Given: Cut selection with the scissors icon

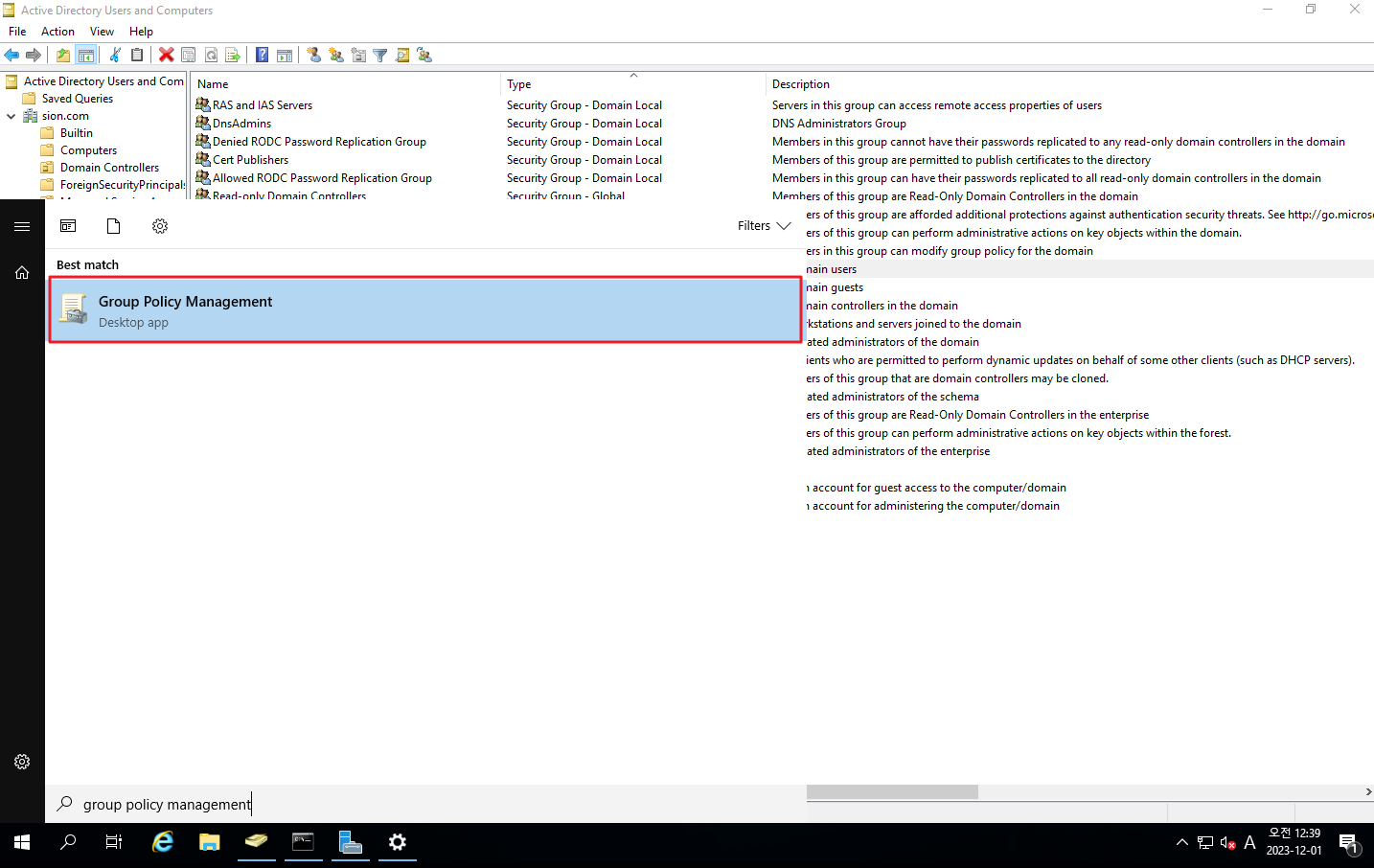Looking at the screenshot, I should point(115,56).
